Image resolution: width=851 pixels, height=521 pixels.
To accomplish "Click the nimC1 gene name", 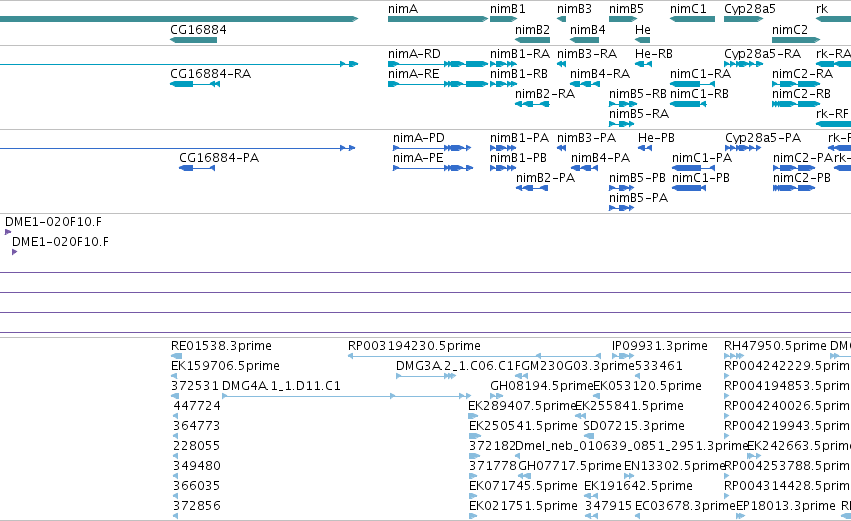I will point(688,9).
